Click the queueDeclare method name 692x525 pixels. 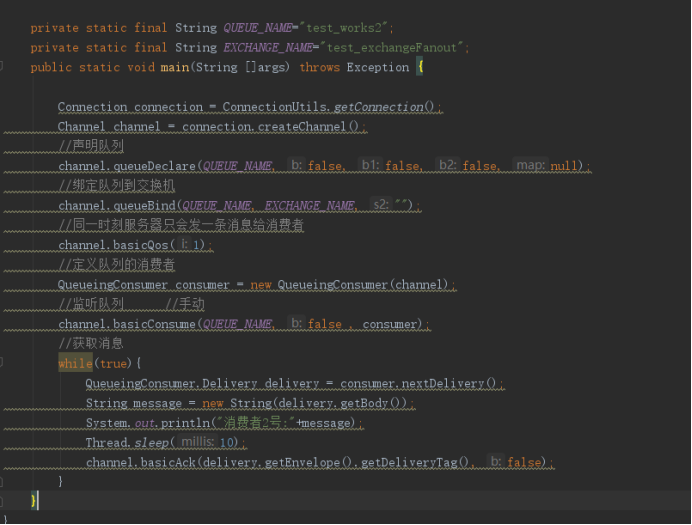154,166
